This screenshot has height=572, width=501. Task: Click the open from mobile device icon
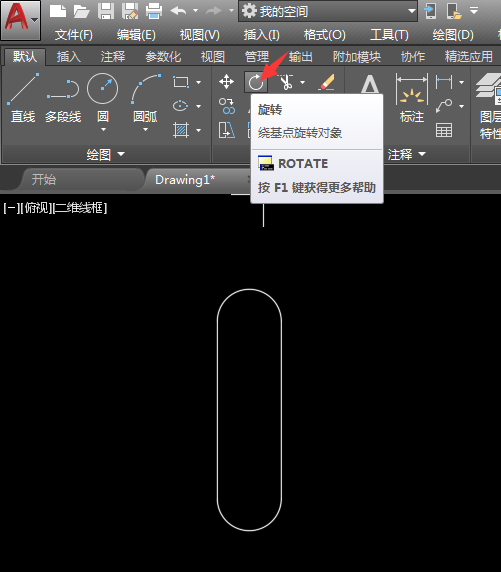454,11
